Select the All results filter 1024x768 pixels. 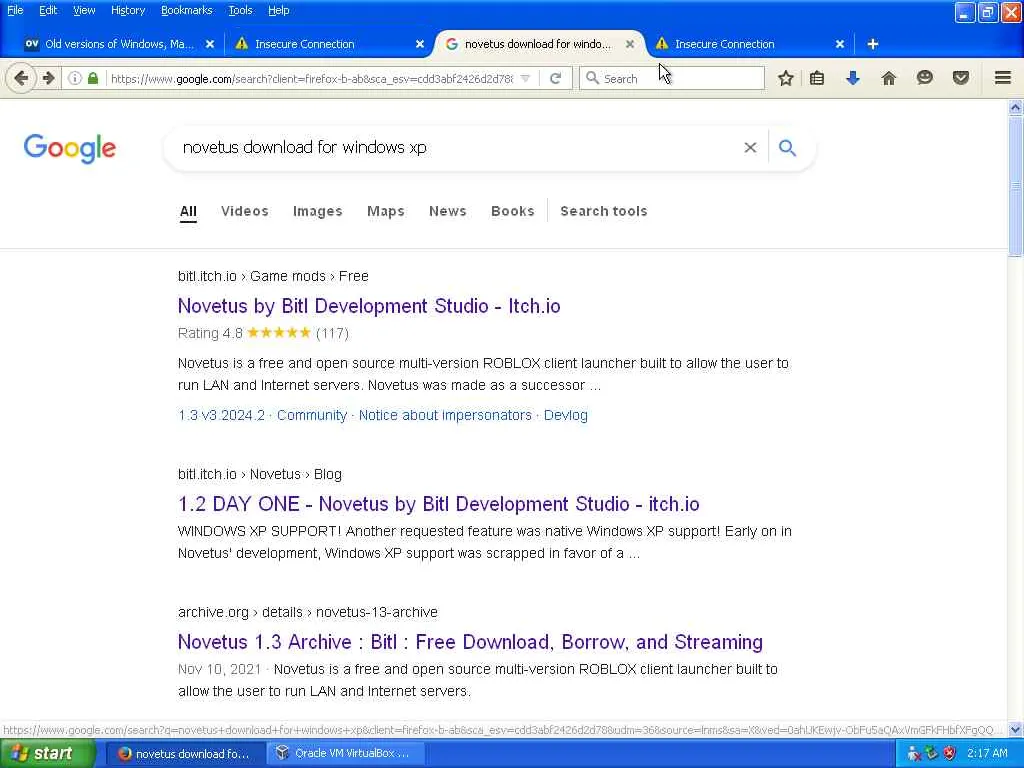click(188, 211)
